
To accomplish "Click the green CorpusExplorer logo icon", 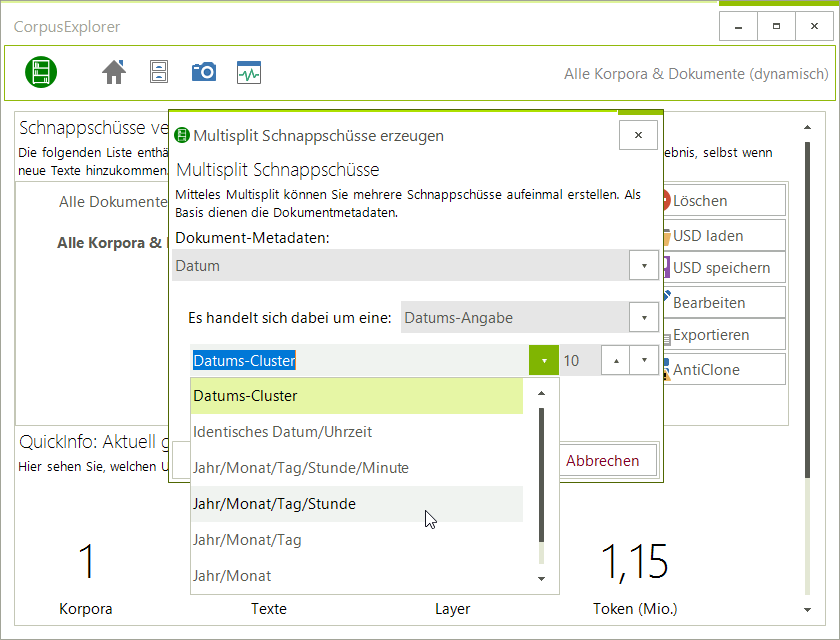I will 41,72.
